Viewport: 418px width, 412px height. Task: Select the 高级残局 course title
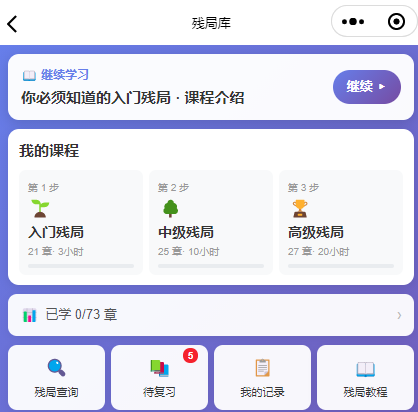316,232
